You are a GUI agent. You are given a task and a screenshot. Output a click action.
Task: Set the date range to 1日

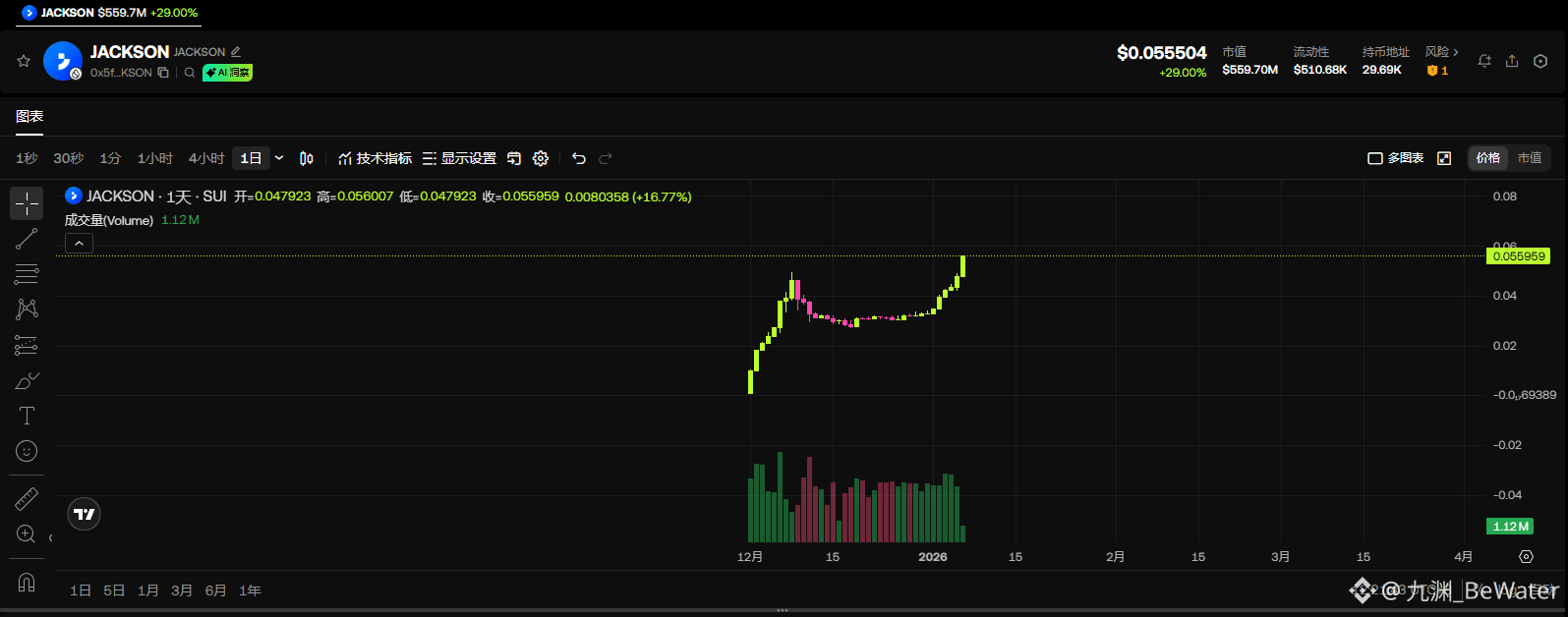[81, 590]
